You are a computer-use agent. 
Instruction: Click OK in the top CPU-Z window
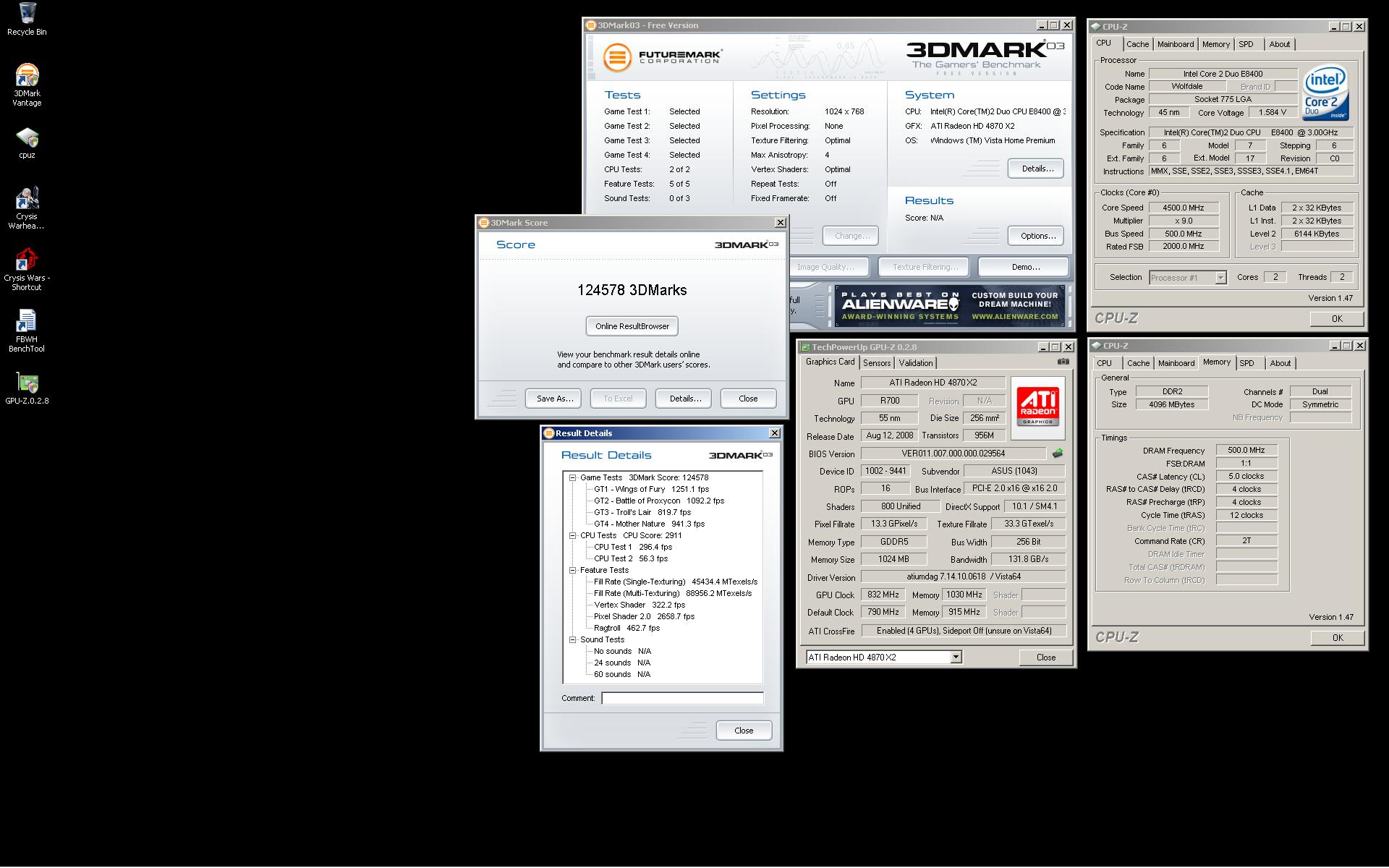[1337, 319]
